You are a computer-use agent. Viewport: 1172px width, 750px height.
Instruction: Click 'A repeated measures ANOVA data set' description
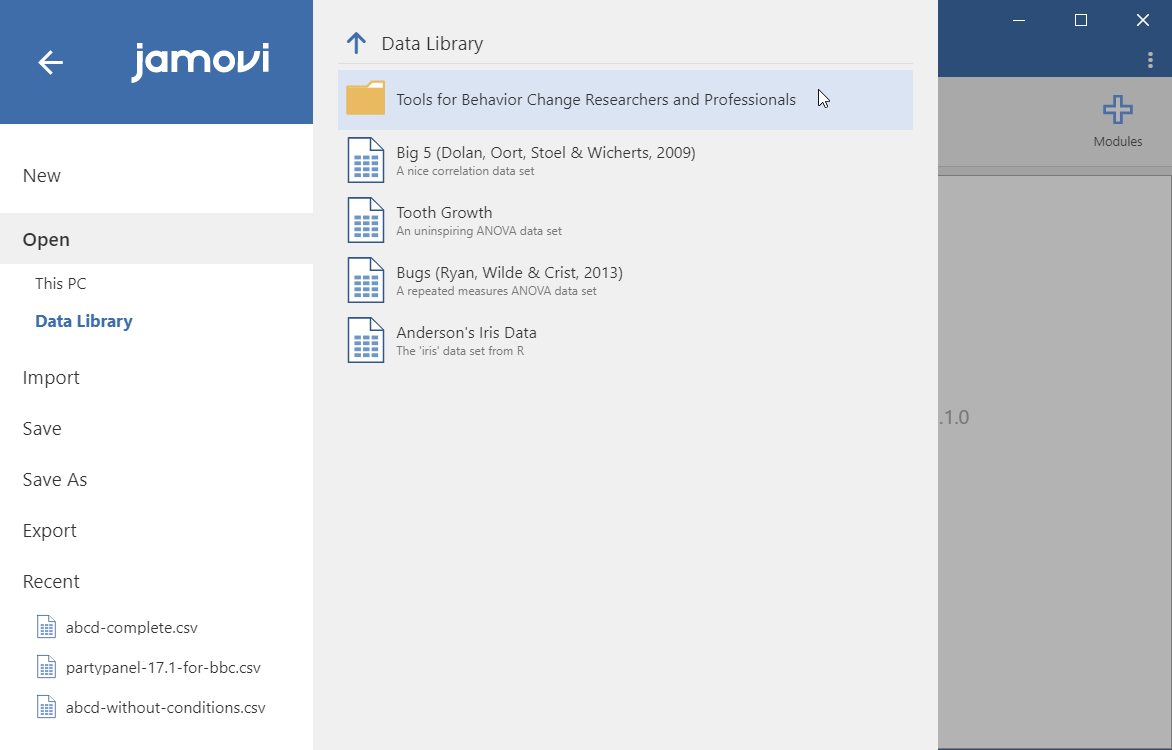[x=496, y=291]
